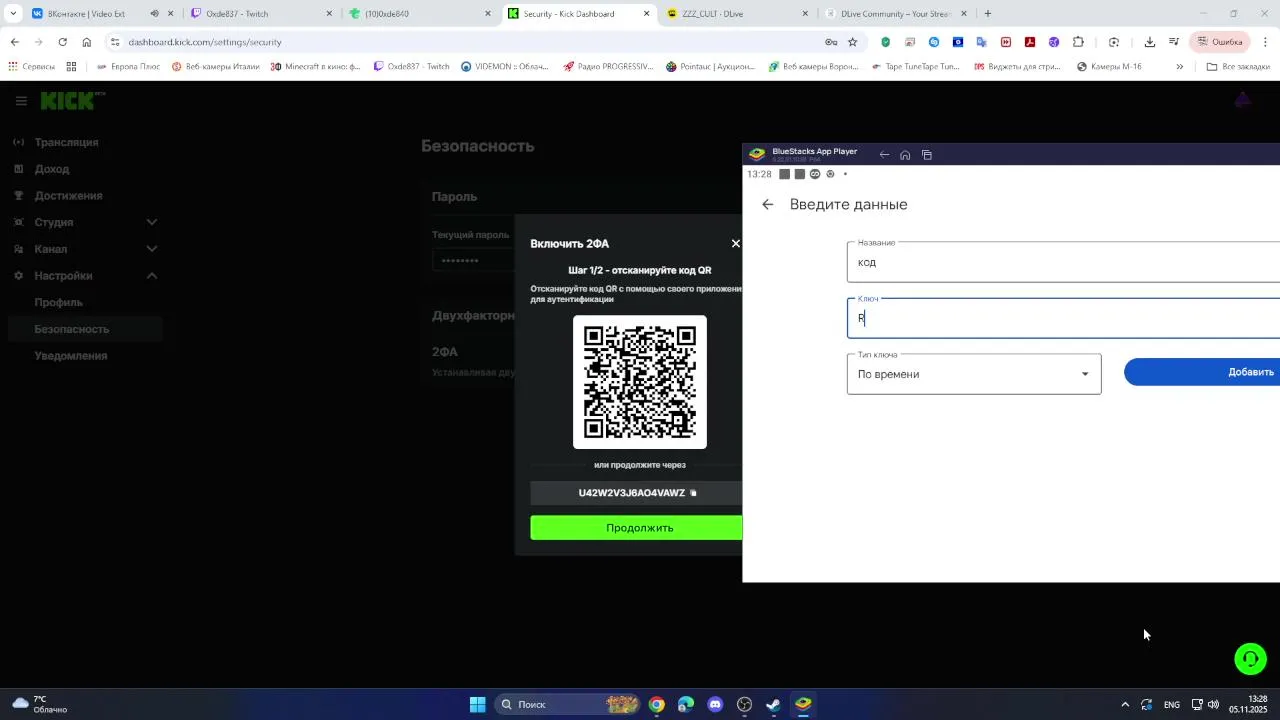Select "Профиль" in settings menu
1280x720 pixels.
tap(58, 302)
